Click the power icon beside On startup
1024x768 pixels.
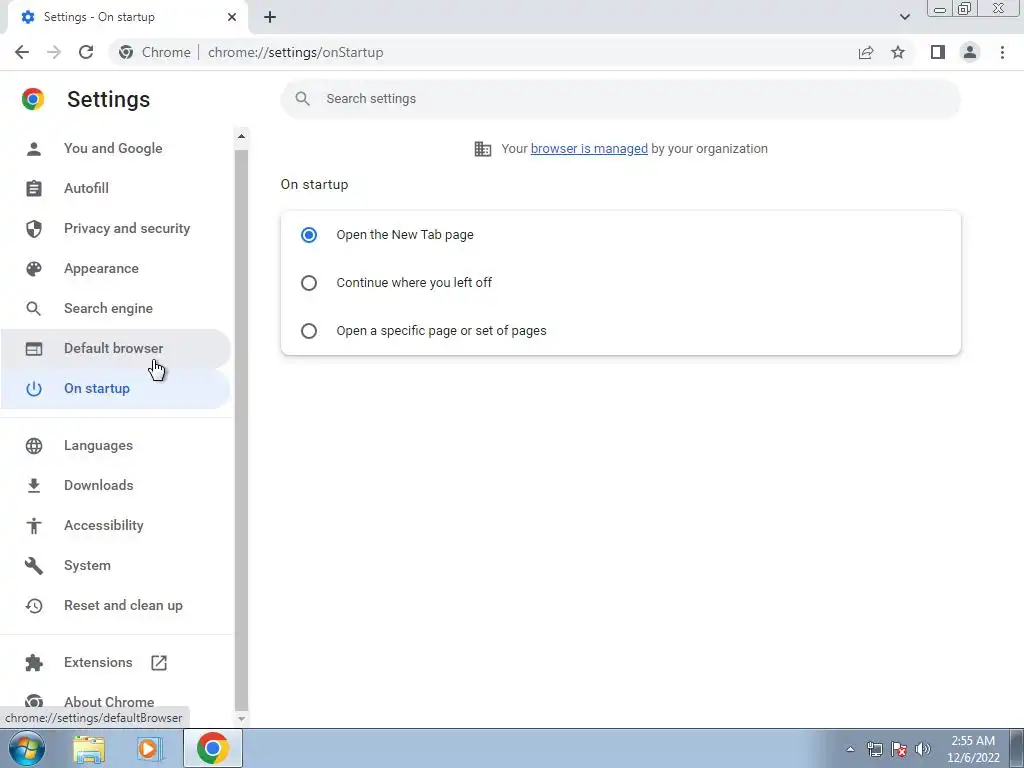click(x=34, y=389)
